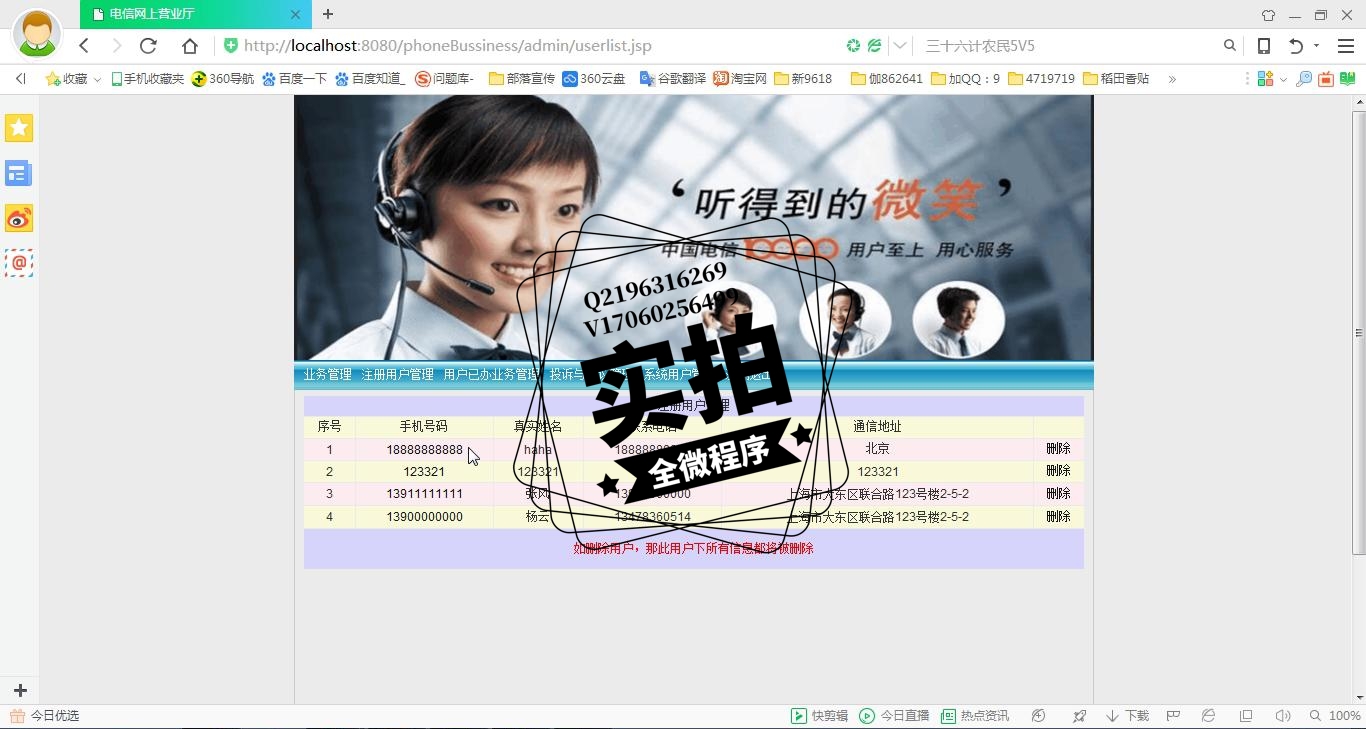The image size is (1366, 729).
Task: Open the 百度一下 bookmark
Action: tap(294, 78)
